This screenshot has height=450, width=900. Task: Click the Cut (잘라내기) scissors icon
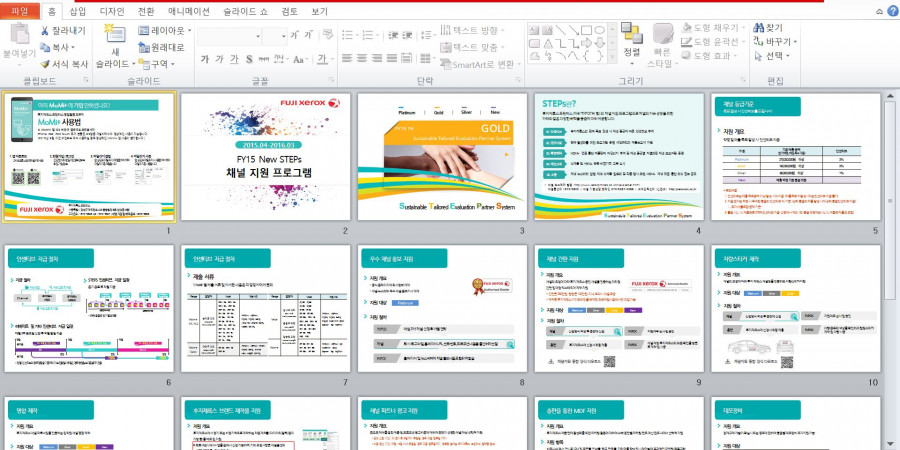[45, 30]
